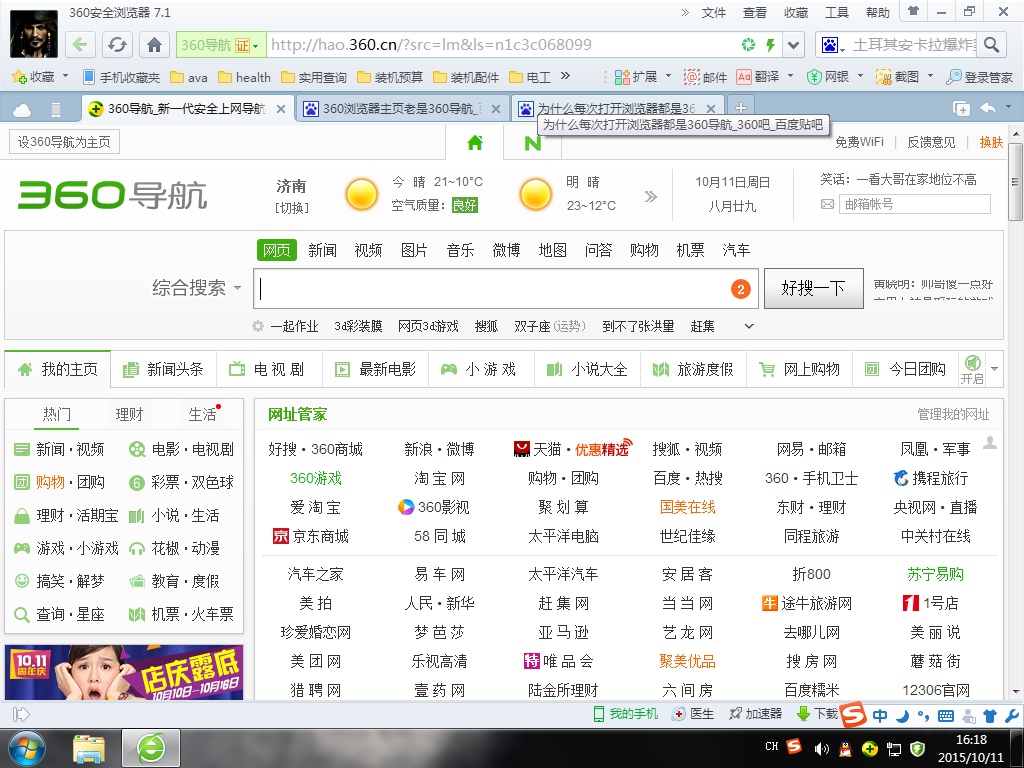
Task: Expand the 综合搜索 search type dropdown
Action: click(x=197, y=288)
